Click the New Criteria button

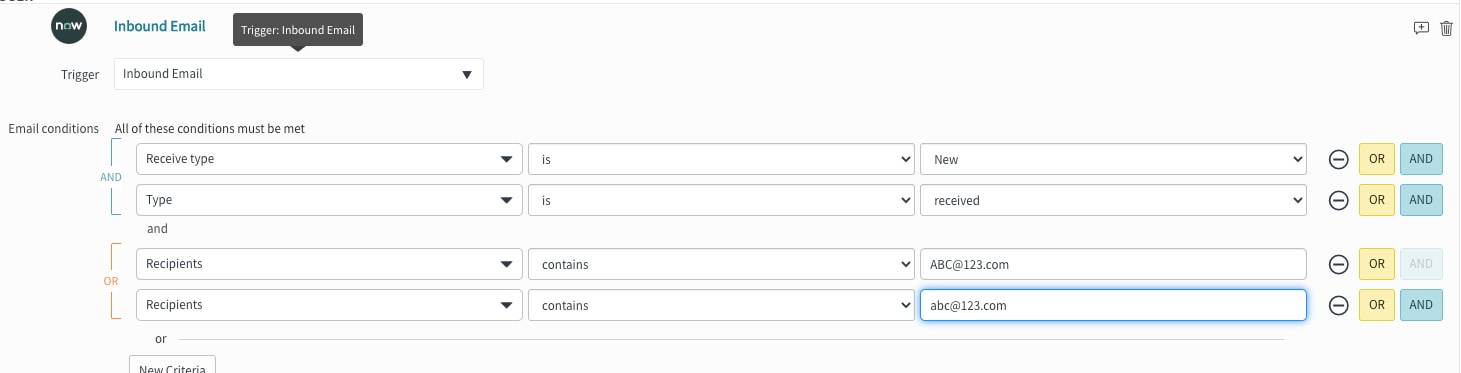pyautogui.click(x=172, y=366)
